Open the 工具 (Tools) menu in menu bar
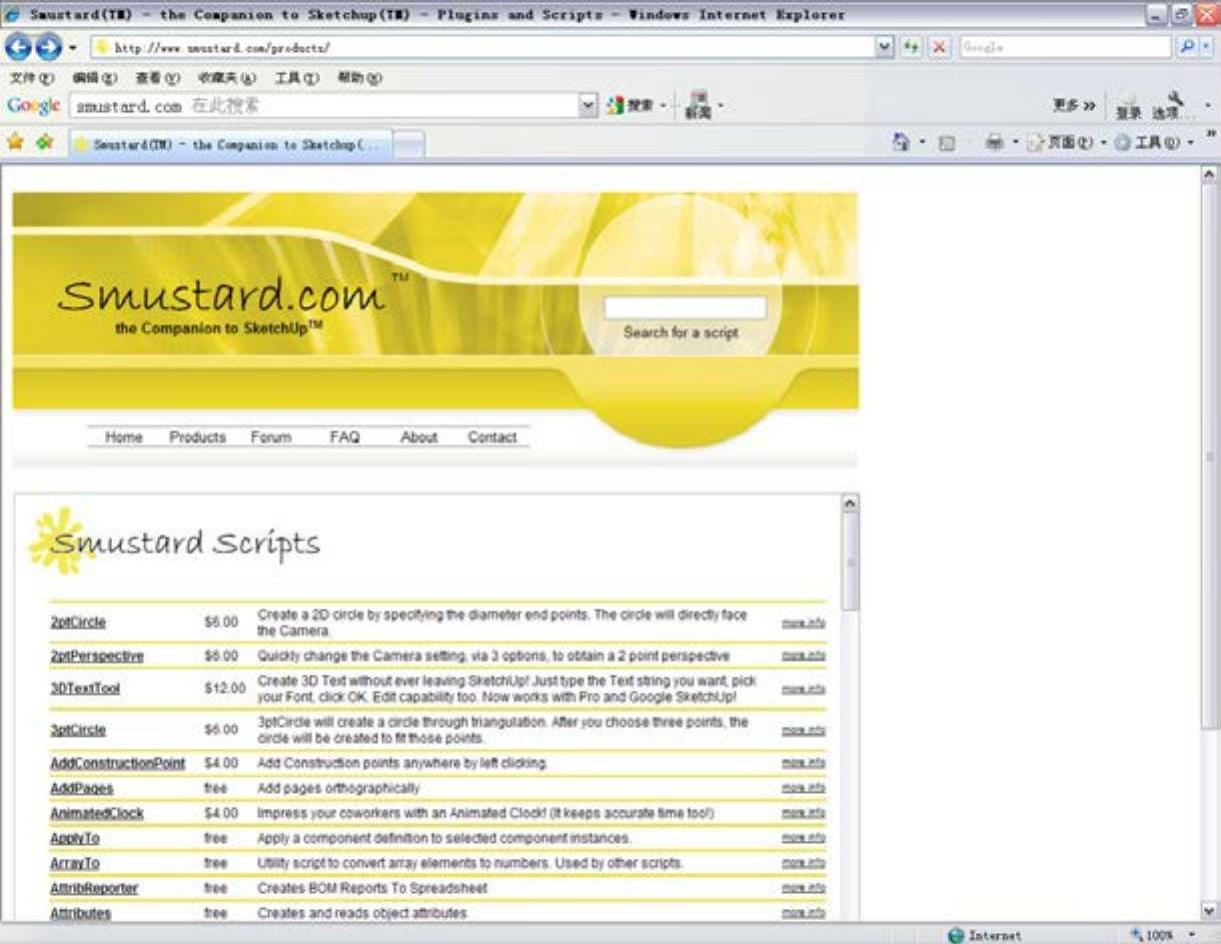The height and width of the screenshot is (944, 1221). click(x=297, y=78)
